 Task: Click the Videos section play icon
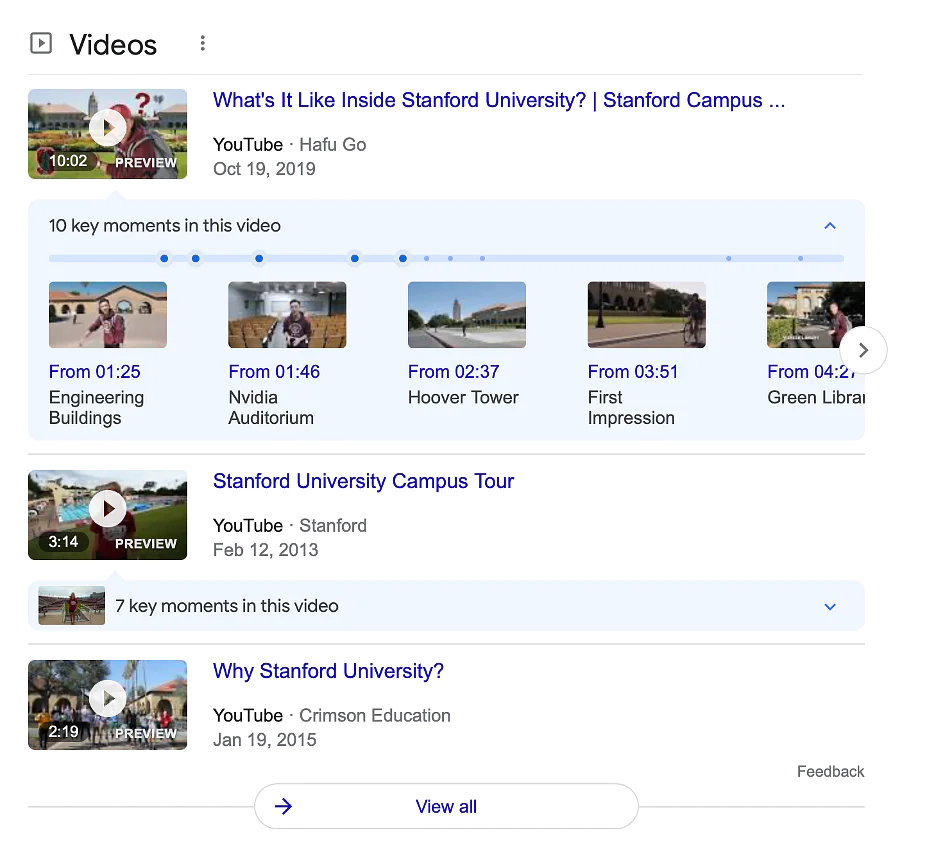tap(41, 44)
